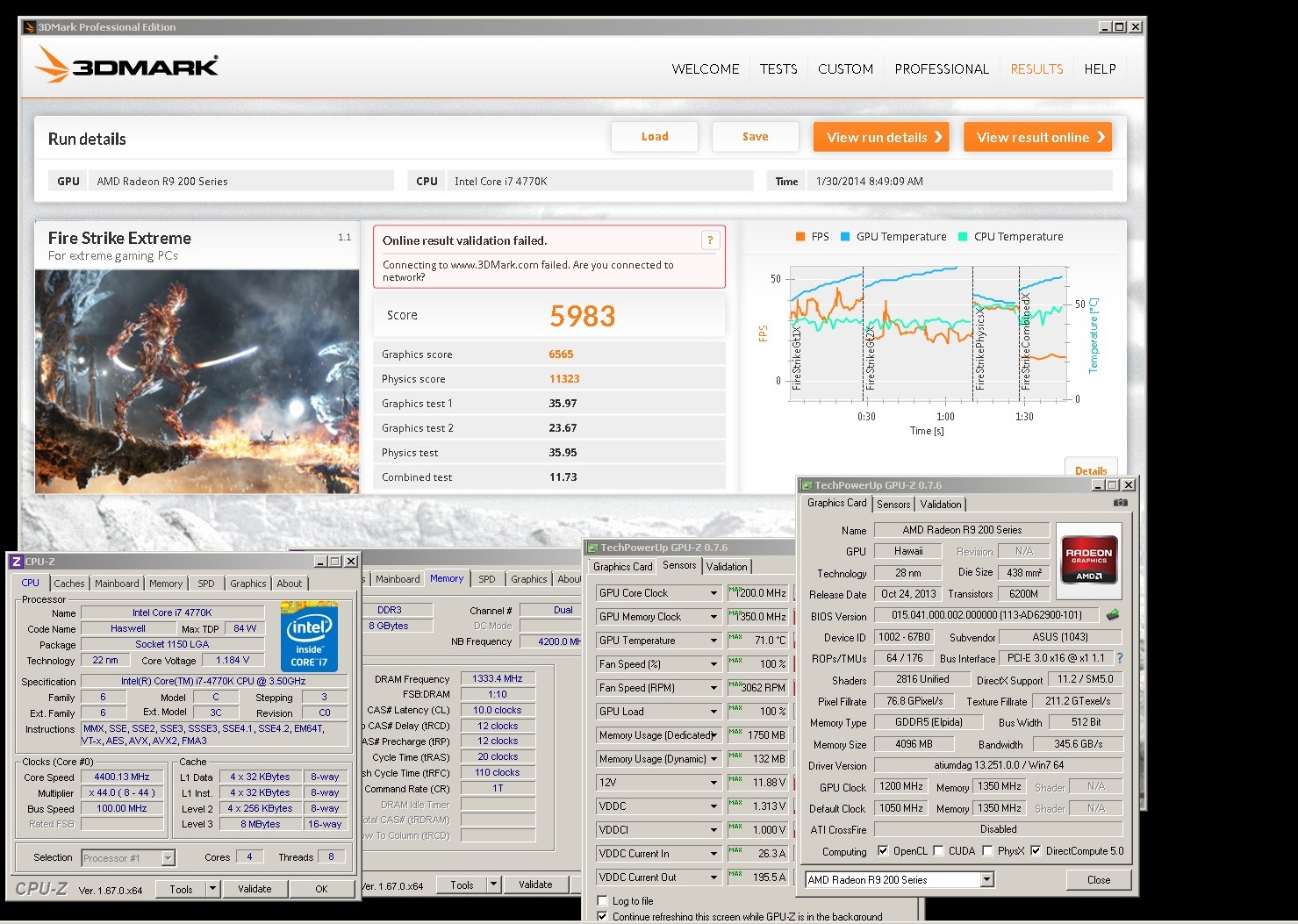Toggle the PhysX checkbox in GPU-Z
Viewport: 1298px width, 924px height.
click(987, 850)
